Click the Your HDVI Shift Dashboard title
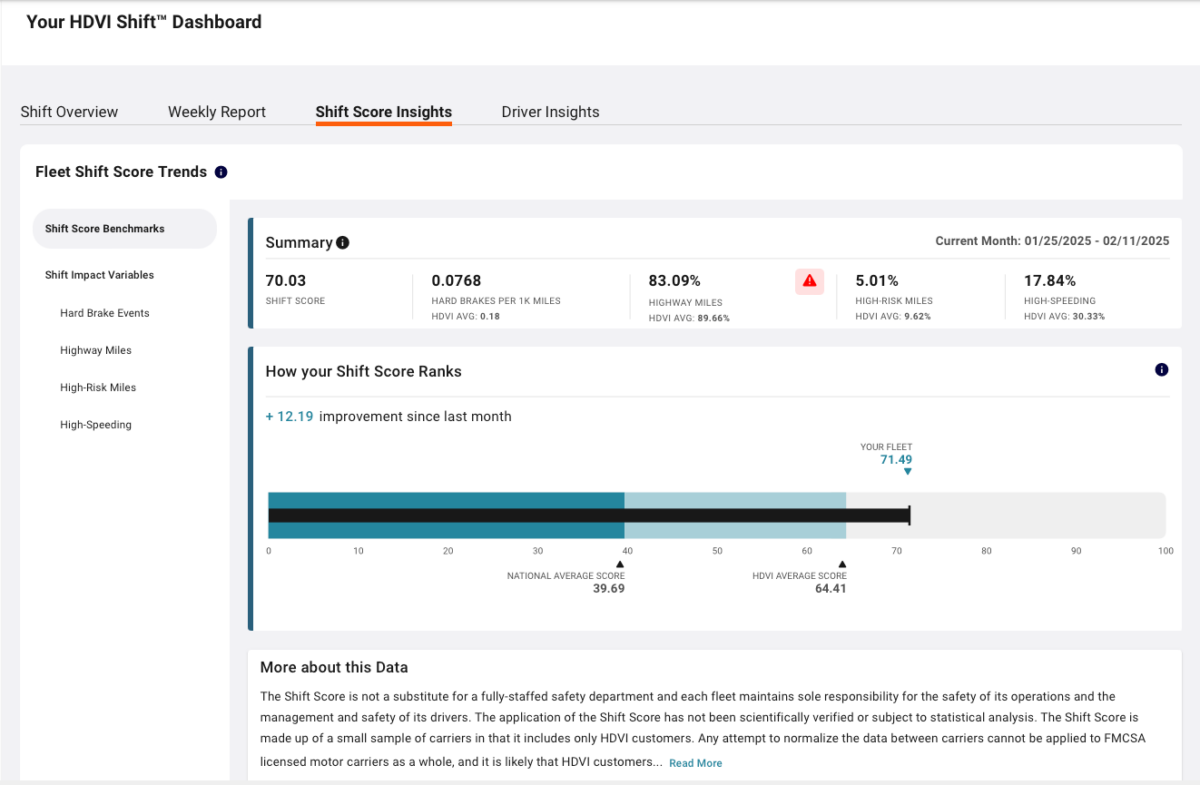The width and height of the screenshot is (1200, 785). click(144, 22)
